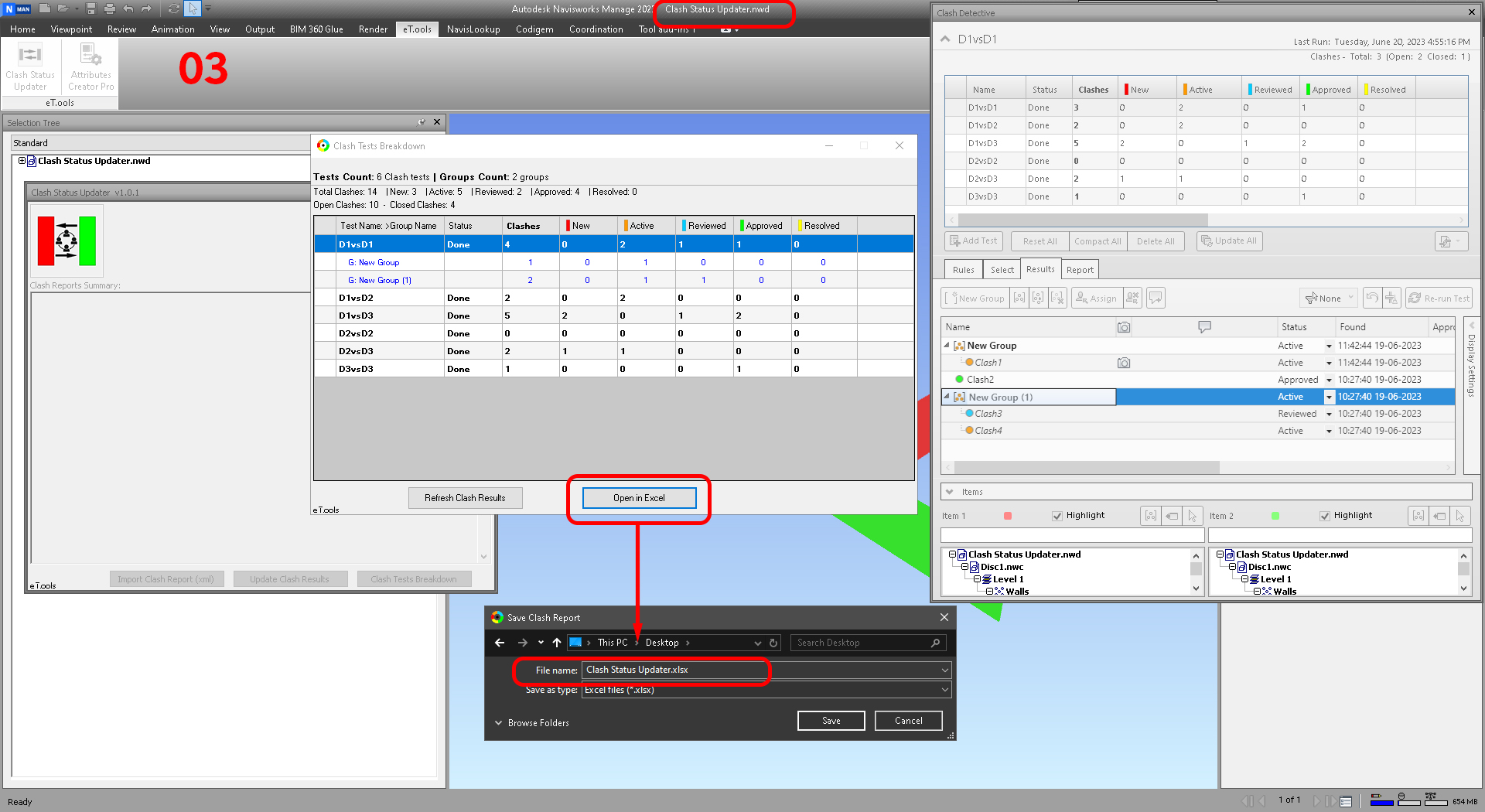
Task: Open the status dropdown for Clash1 row
Action: click(x=1329, y=363)
